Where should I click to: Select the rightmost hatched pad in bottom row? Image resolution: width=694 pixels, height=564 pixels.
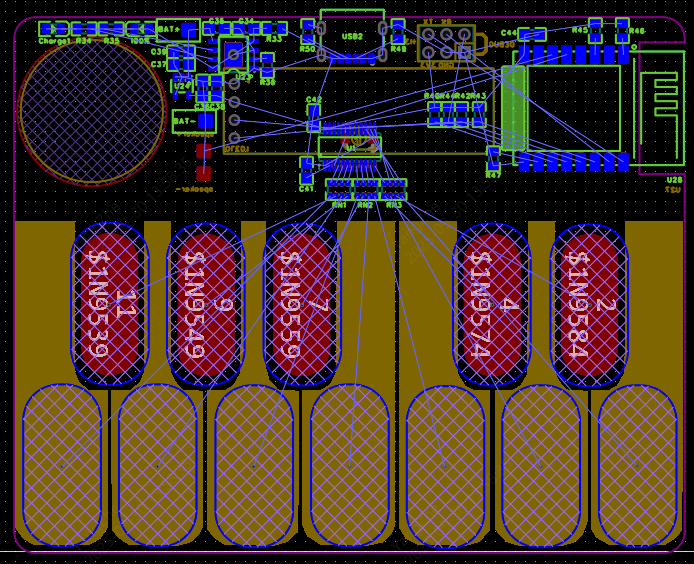(x=637, y=465)
